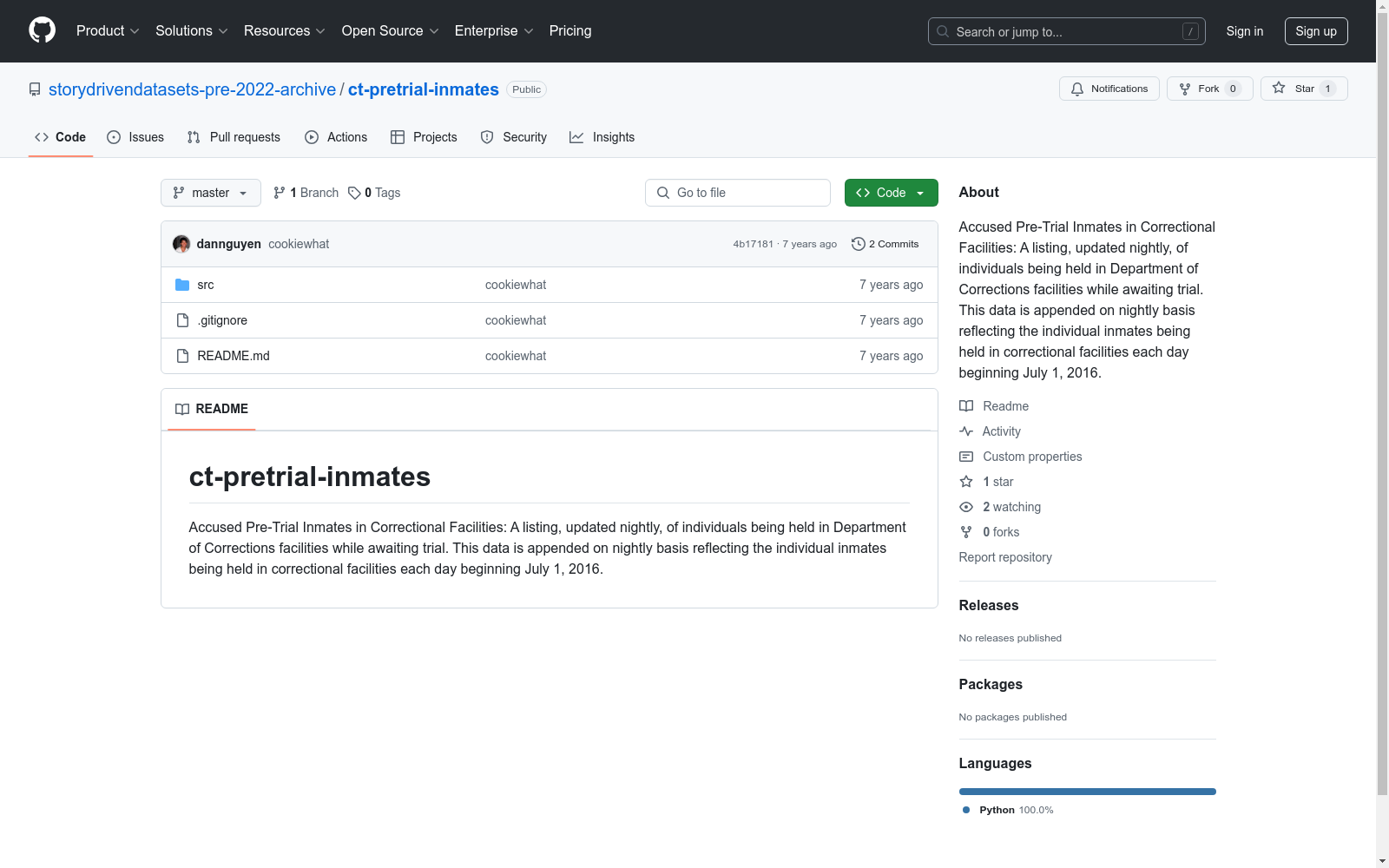Click the dannguyen author name link
This screenshot has width=1389, height=868.
[229, 244]
